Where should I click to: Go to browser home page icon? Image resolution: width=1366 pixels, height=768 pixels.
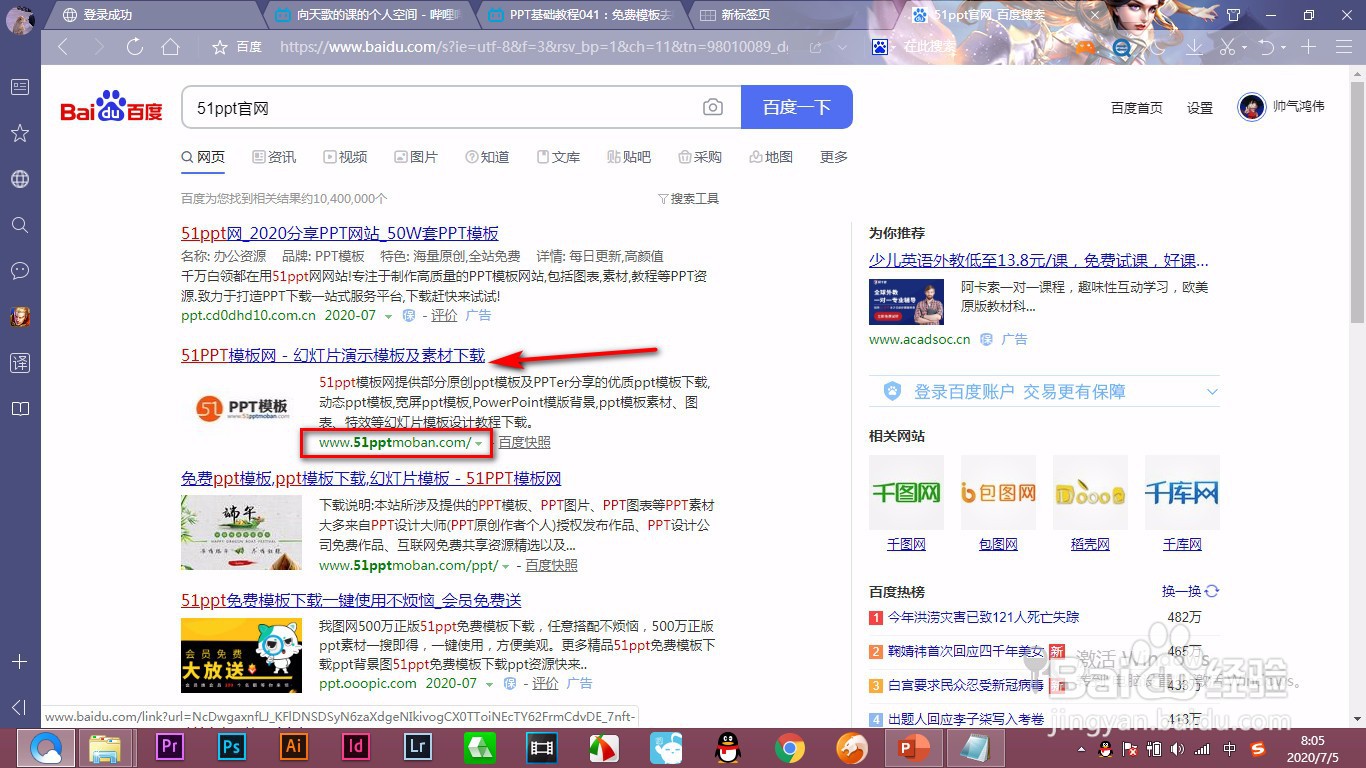(x=171, y=47)
